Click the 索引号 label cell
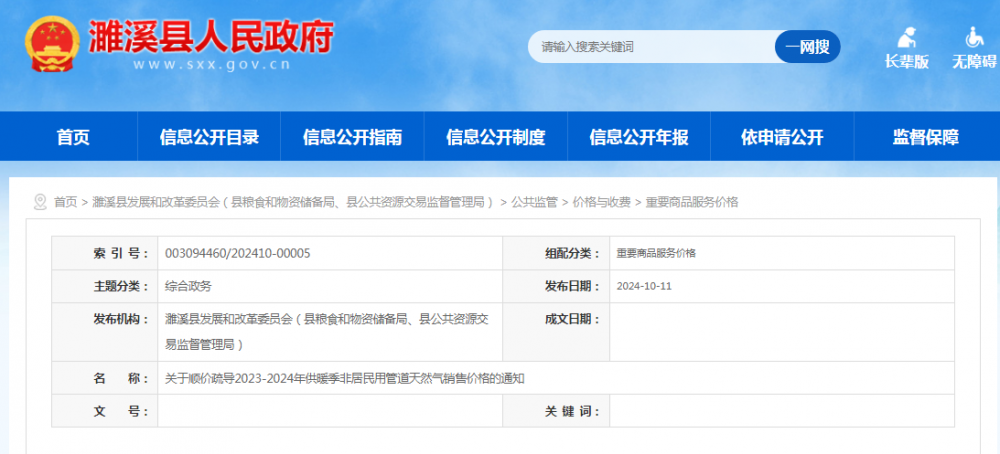This screenshot has height=454, width=1000. pos(105,253)
